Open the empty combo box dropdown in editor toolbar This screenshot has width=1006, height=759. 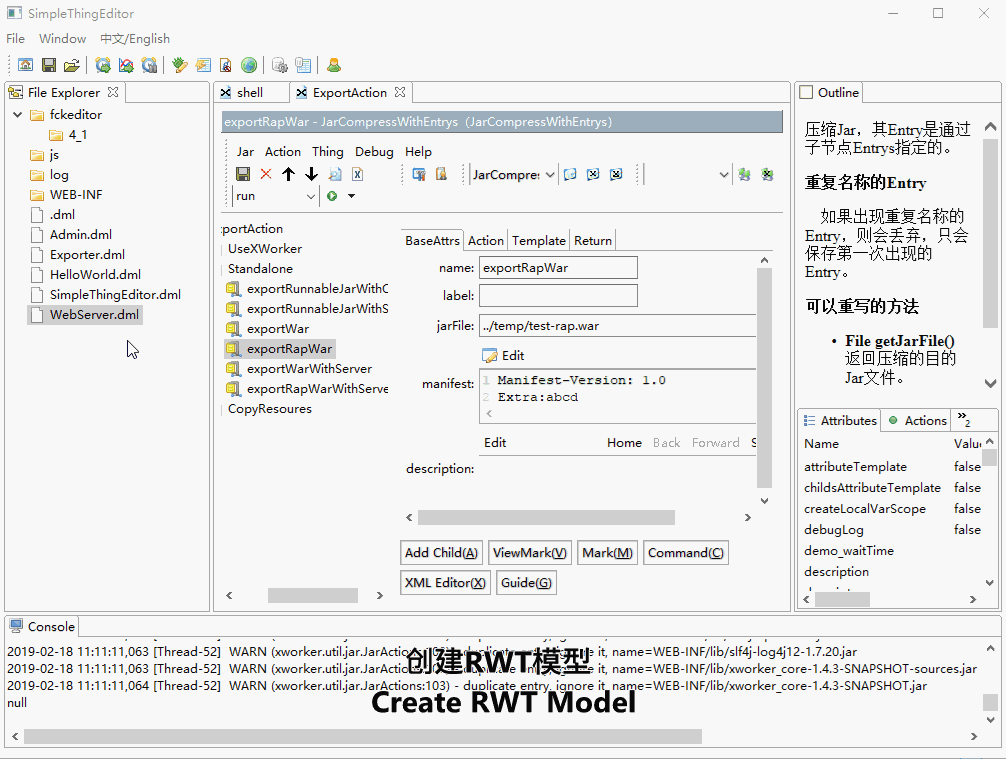[724, 175]
